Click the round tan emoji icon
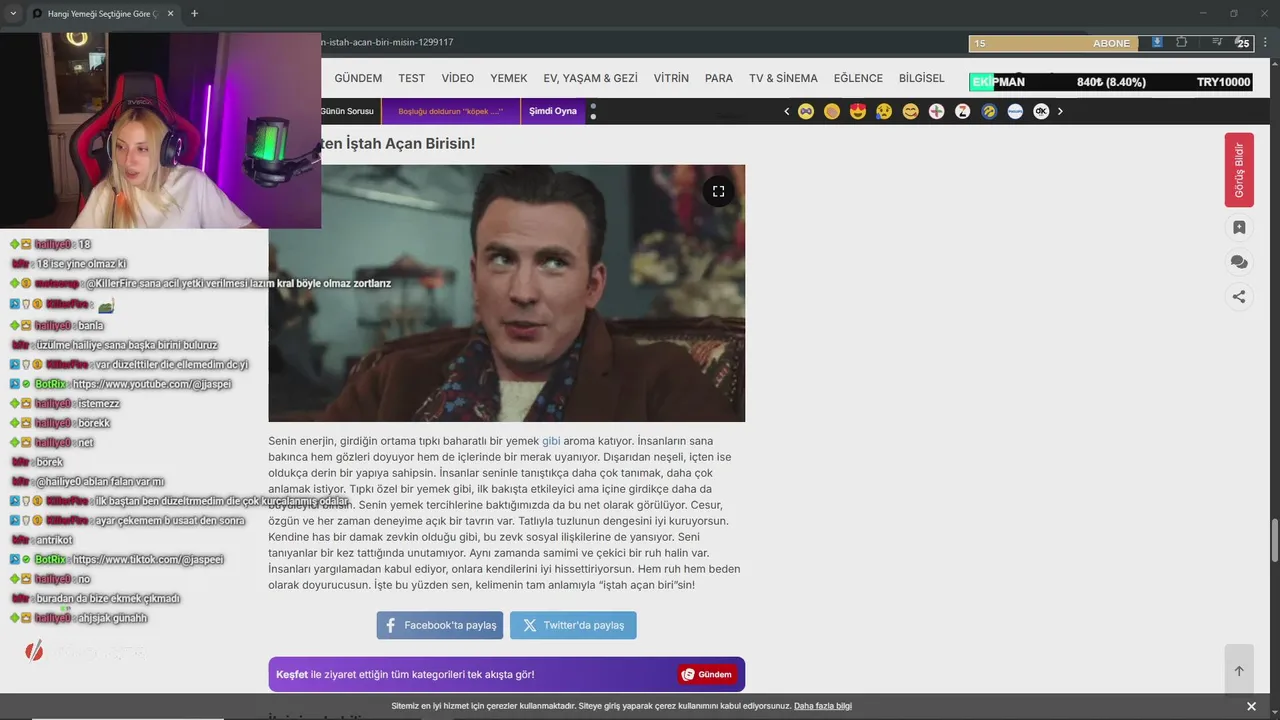The height and width of the screenshot is (720, 1280). (x=832, y=111)
